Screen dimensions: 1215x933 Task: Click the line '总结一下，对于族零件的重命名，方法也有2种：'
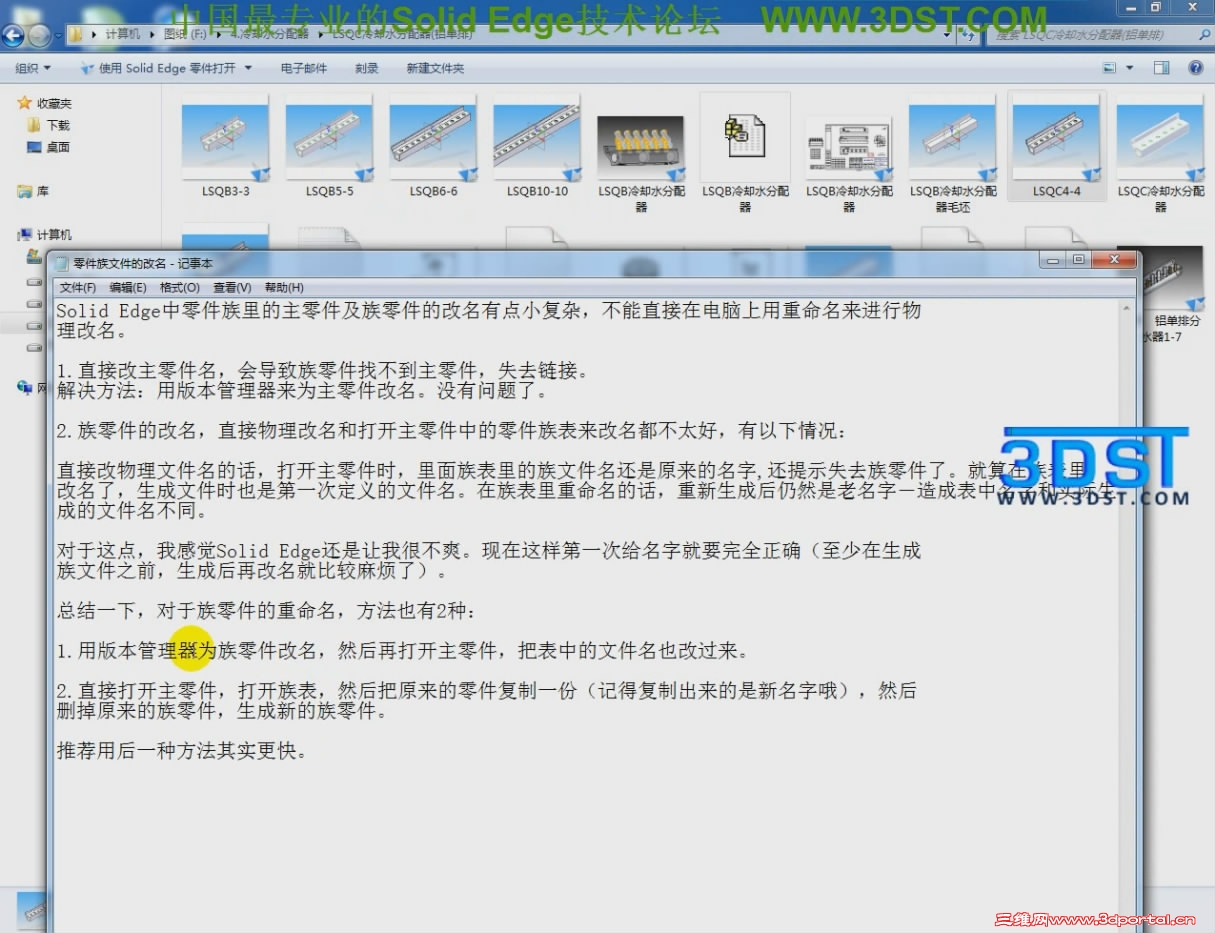(268, 611)
